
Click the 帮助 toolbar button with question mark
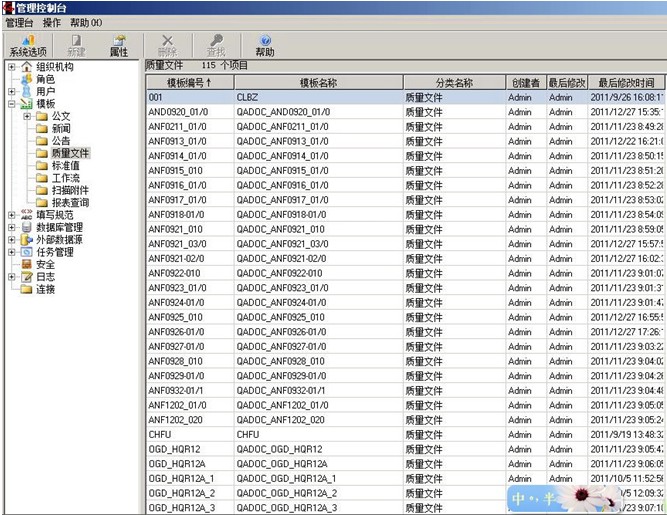(x=265, y=45)
